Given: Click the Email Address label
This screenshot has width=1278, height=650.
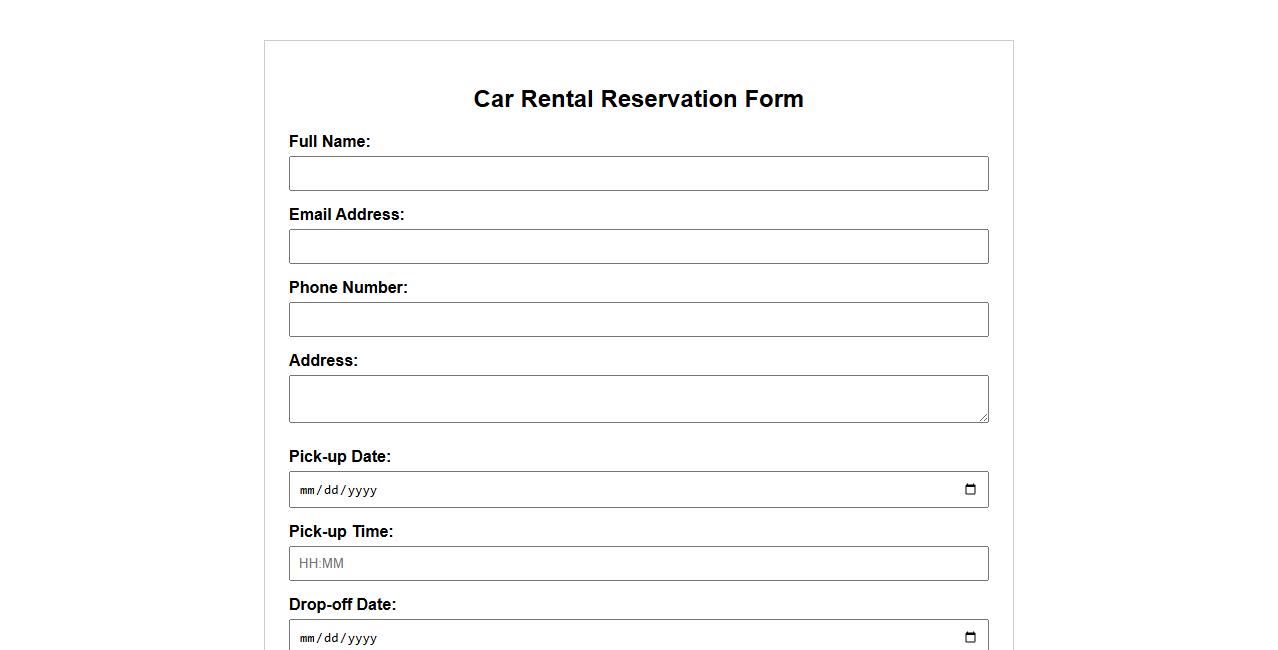Looking at the screenshot, I should pos(346,214).
